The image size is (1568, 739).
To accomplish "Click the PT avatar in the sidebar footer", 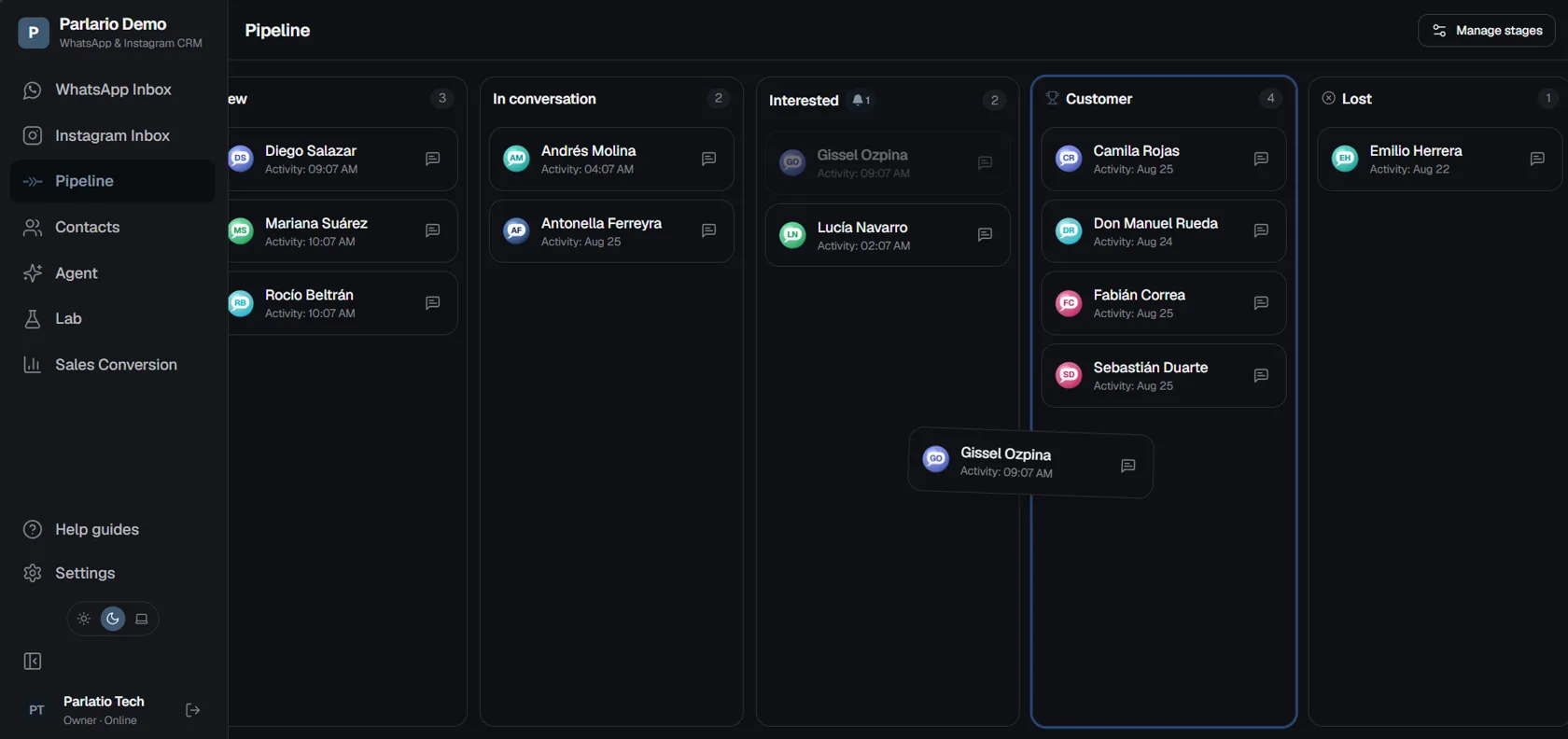I will (36, 710).
